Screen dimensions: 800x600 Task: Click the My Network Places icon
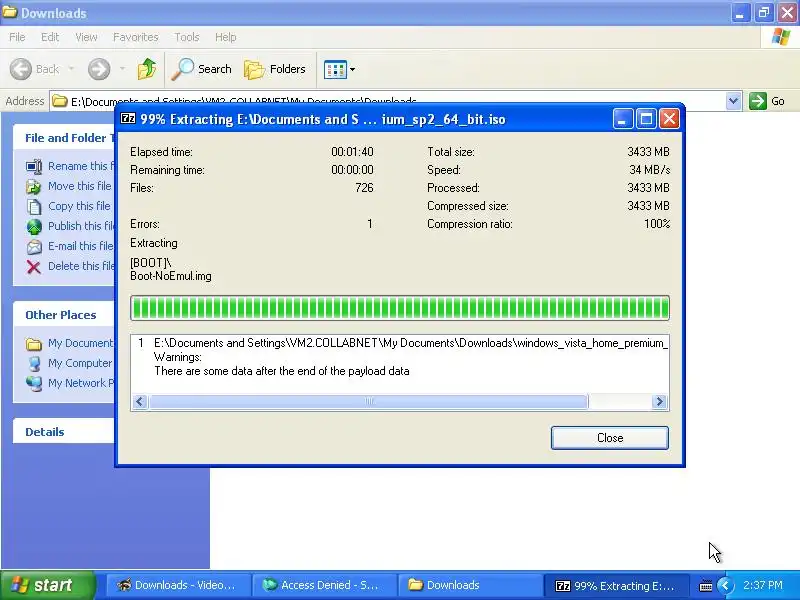click(34, 383)
